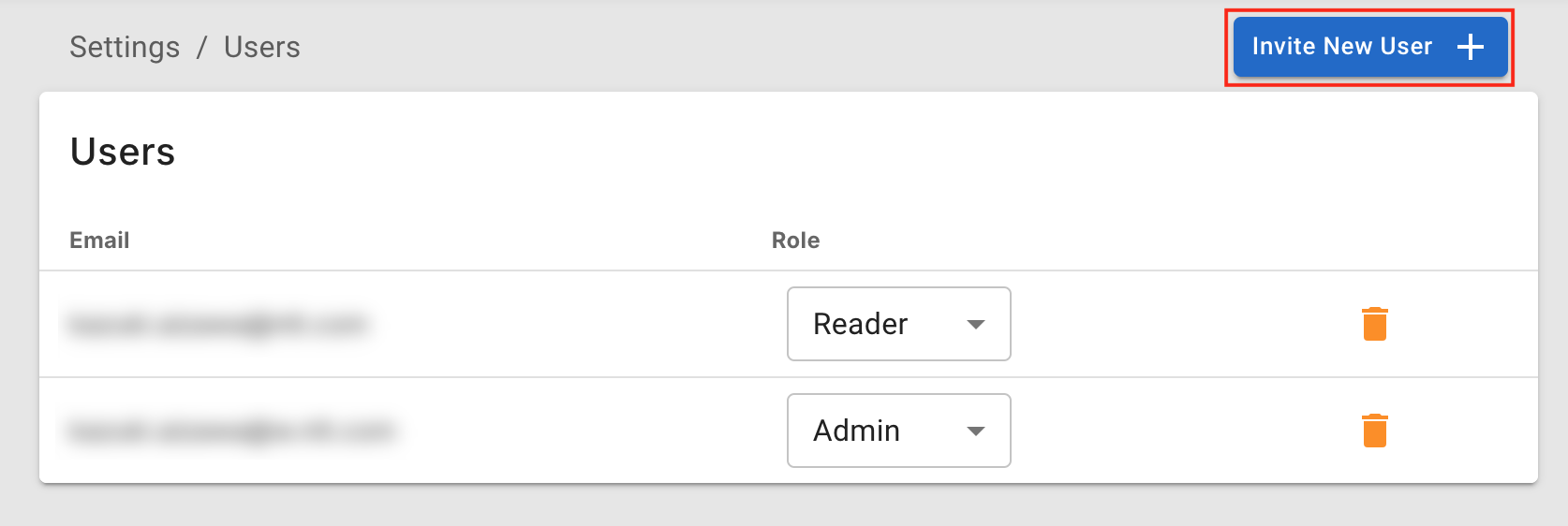Click the Role column header
Screen dimensions: 1568x526
795,241
